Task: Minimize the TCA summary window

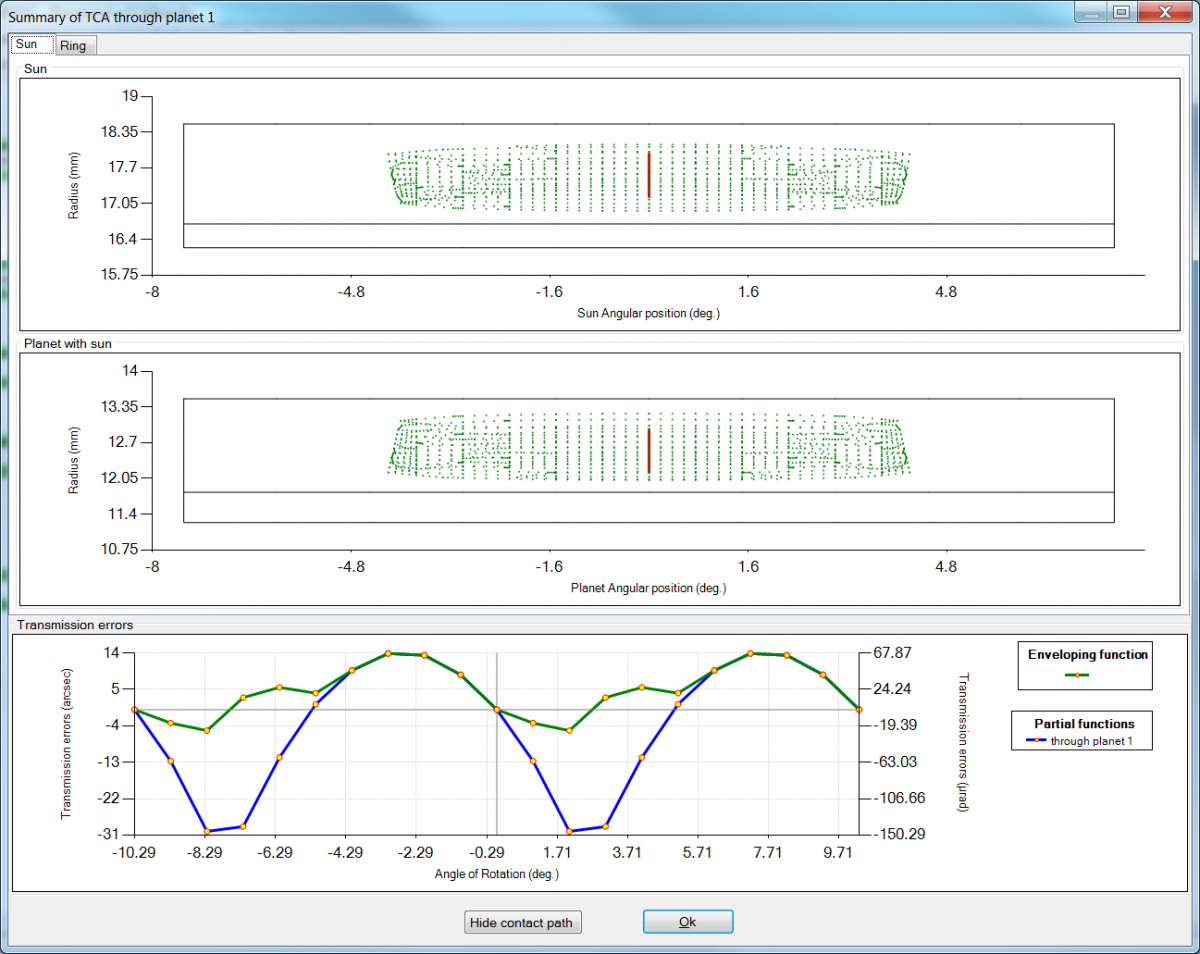Action: [1093, 13]
